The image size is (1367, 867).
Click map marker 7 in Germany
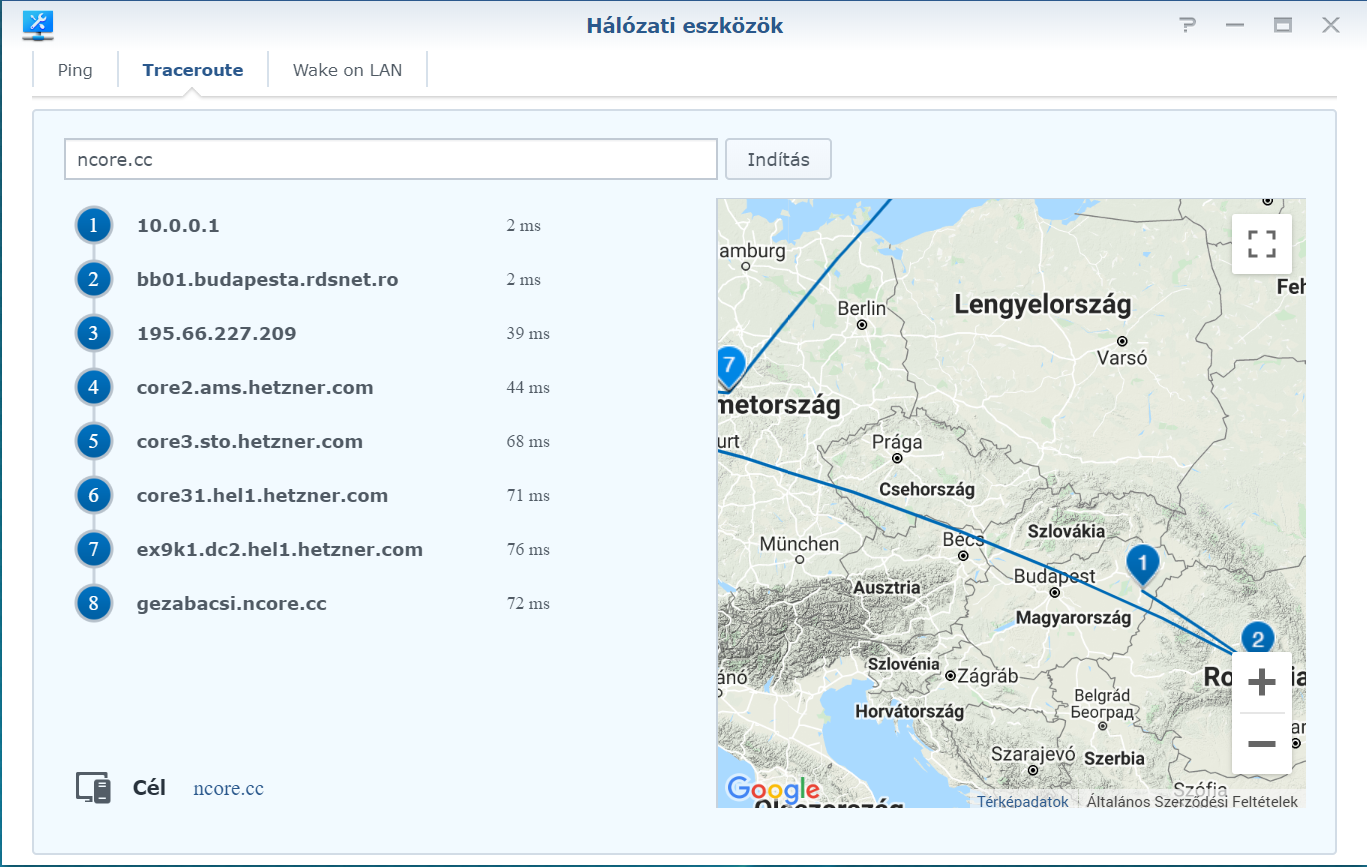coord(730,367)
